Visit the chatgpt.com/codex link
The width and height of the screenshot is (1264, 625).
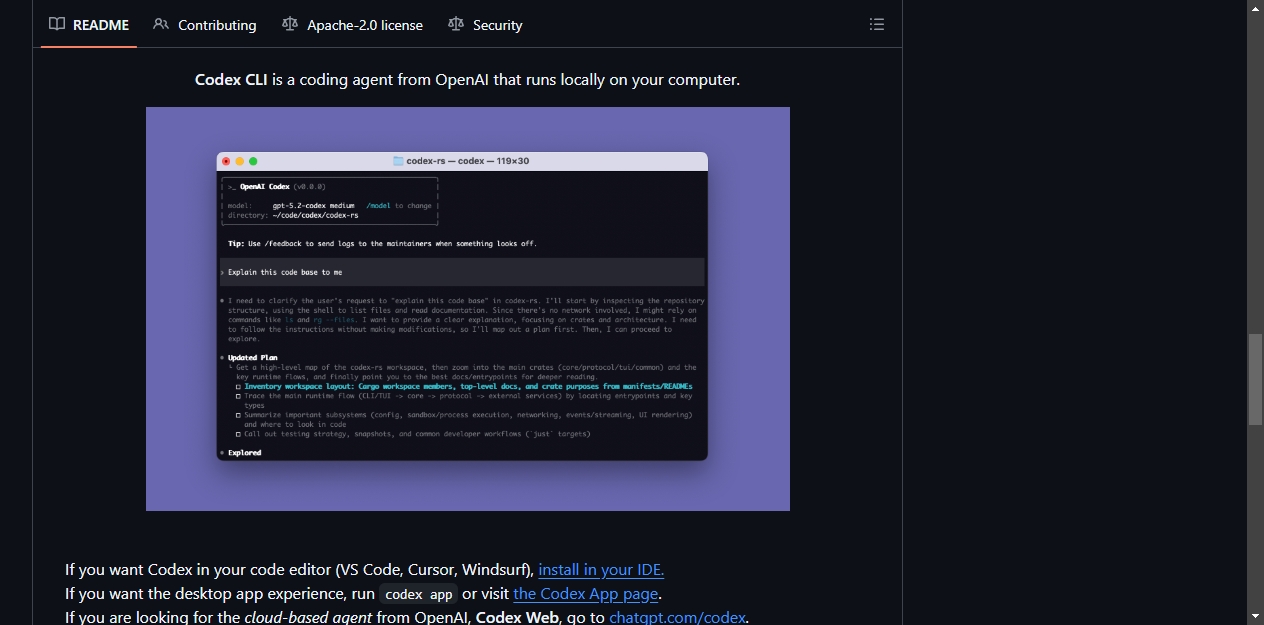677,617
